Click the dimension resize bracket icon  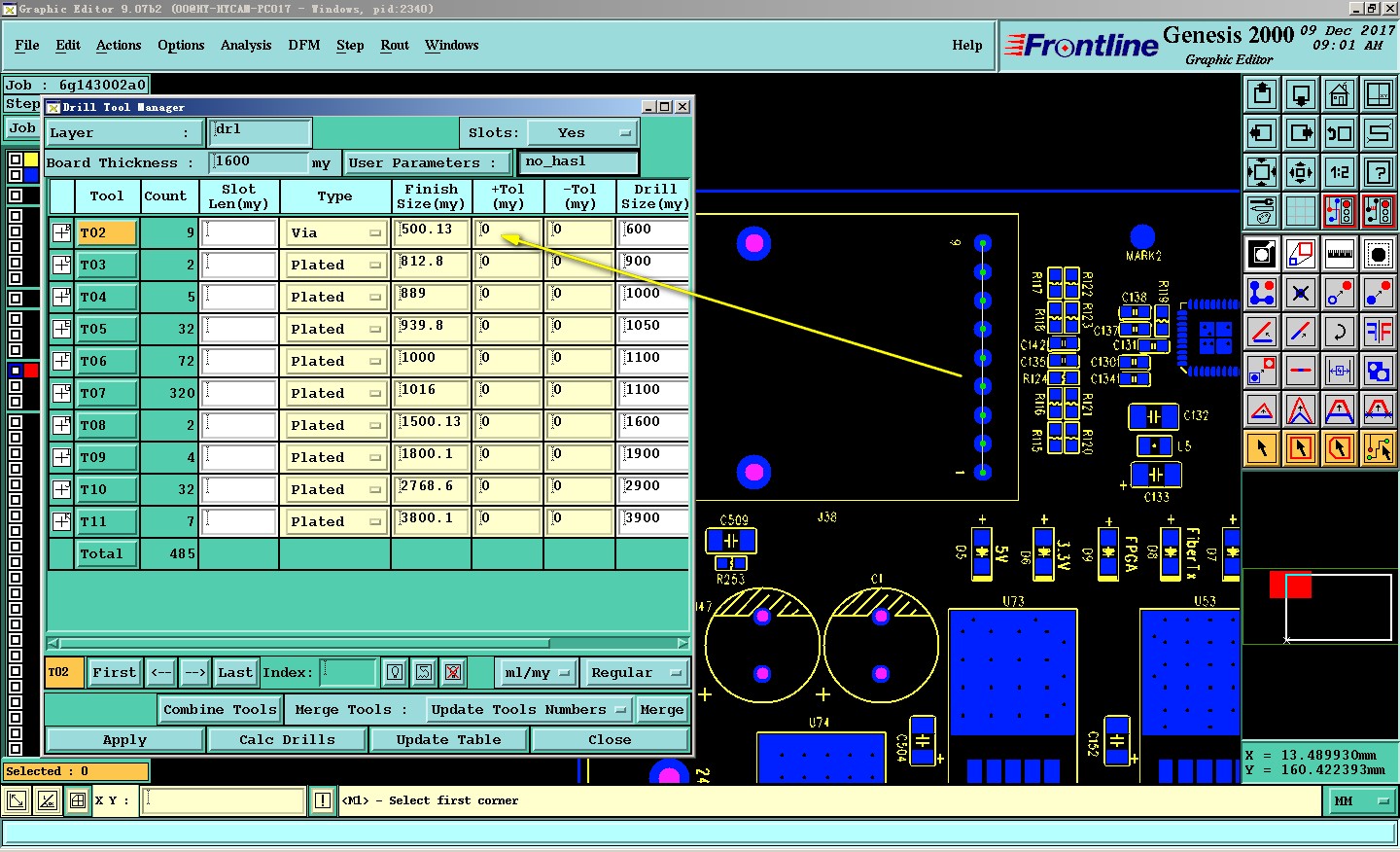pos(1340,371)
